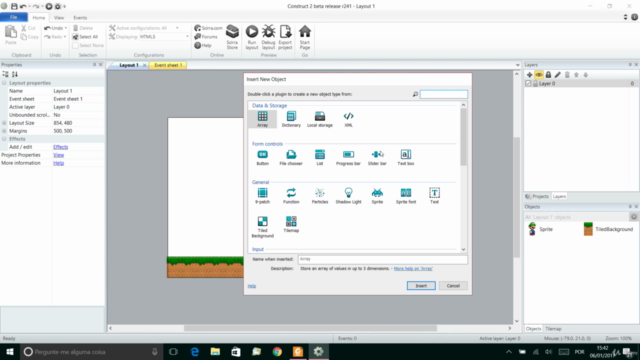640x360 pixels.
Task: Click the layout horizontal scrollbar
Action: point(310,328)
